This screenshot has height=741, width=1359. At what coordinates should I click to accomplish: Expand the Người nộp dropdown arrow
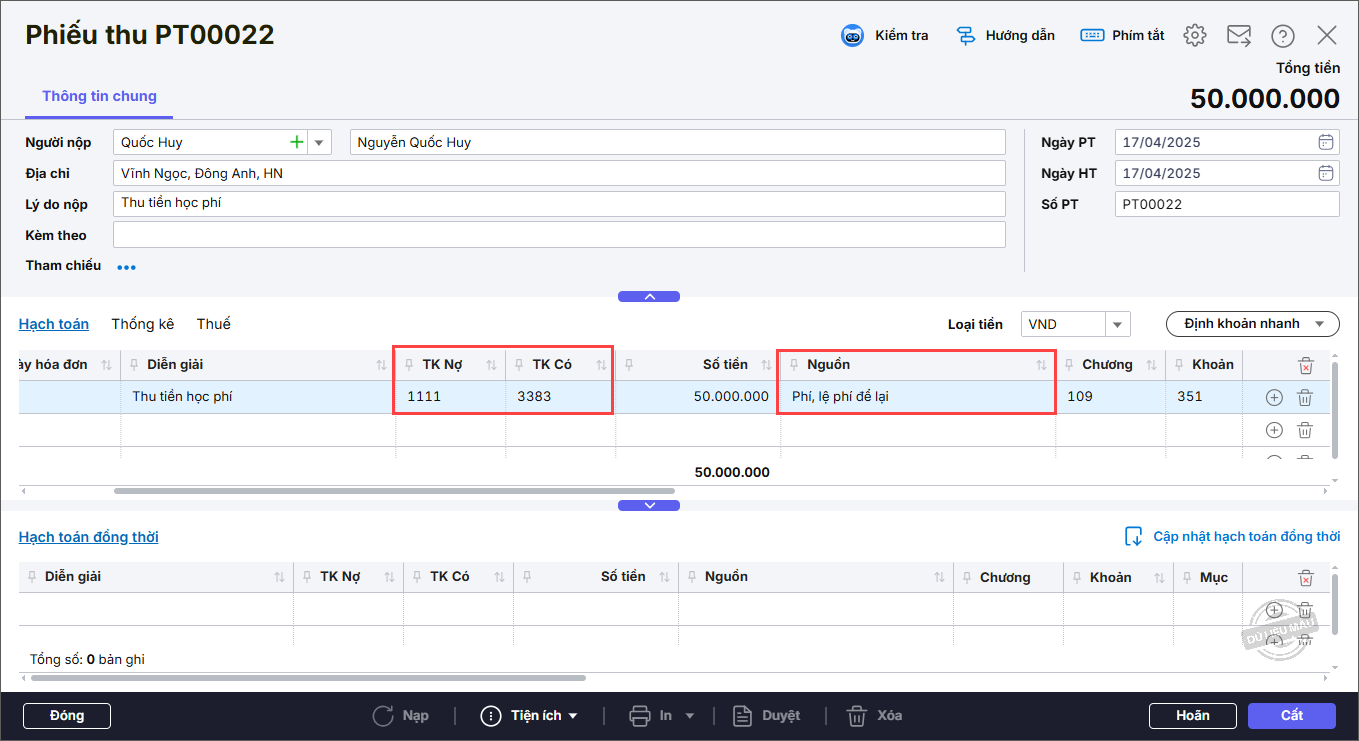[320, 142]
